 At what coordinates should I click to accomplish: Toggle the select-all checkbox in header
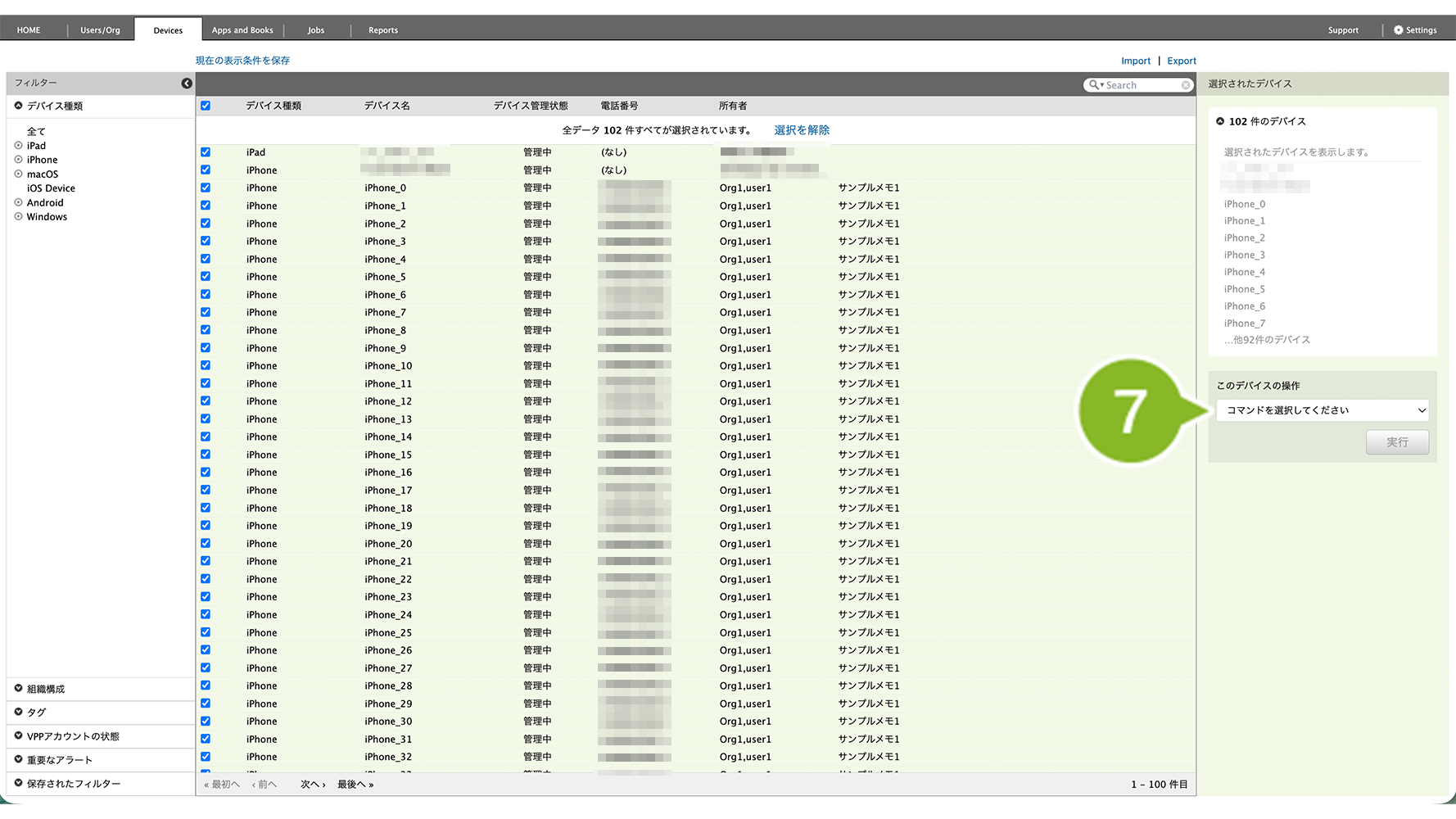click(x=206, y=106)
